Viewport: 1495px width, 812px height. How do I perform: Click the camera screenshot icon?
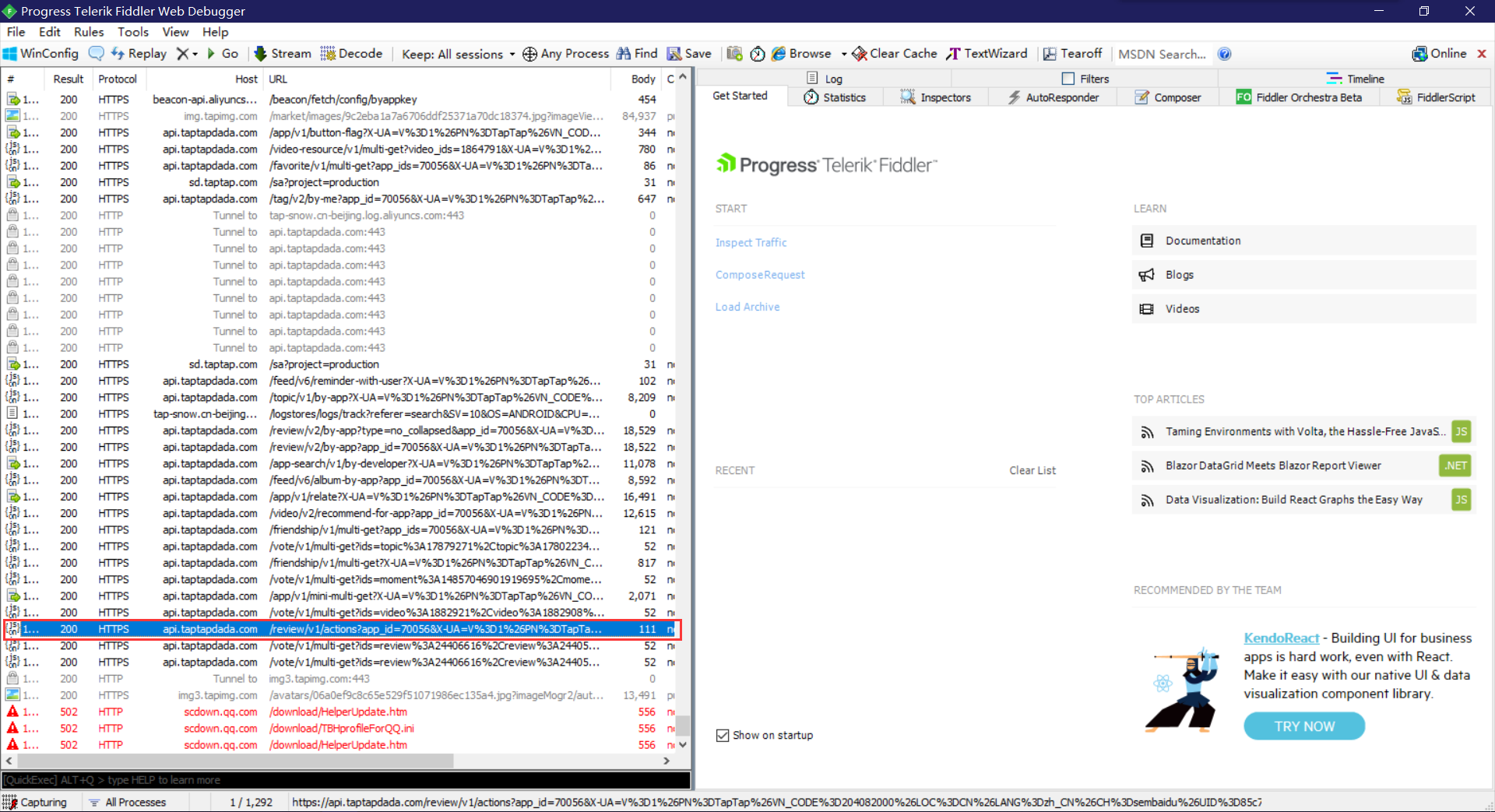click(x=734, y=54)
